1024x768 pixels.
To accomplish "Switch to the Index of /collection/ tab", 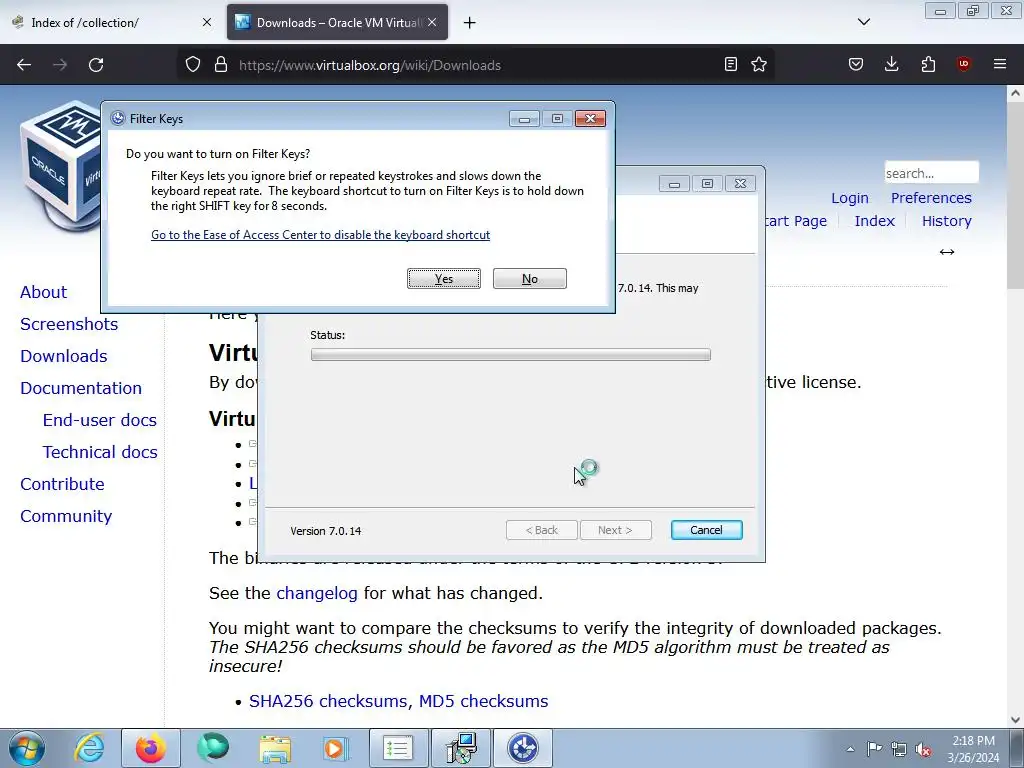I will point(111,23).
